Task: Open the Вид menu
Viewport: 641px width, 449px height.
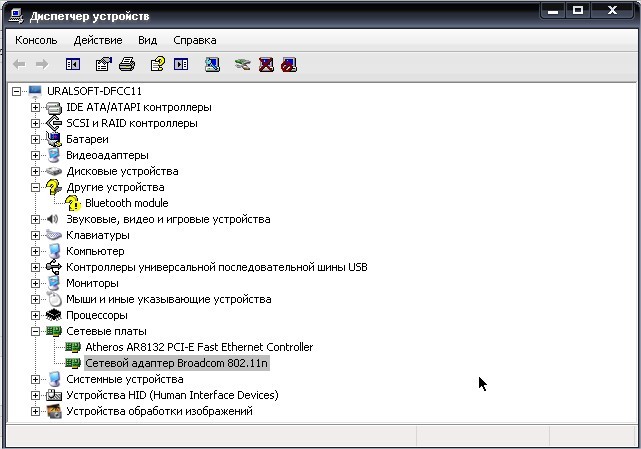Action: [x=148, y=40]
